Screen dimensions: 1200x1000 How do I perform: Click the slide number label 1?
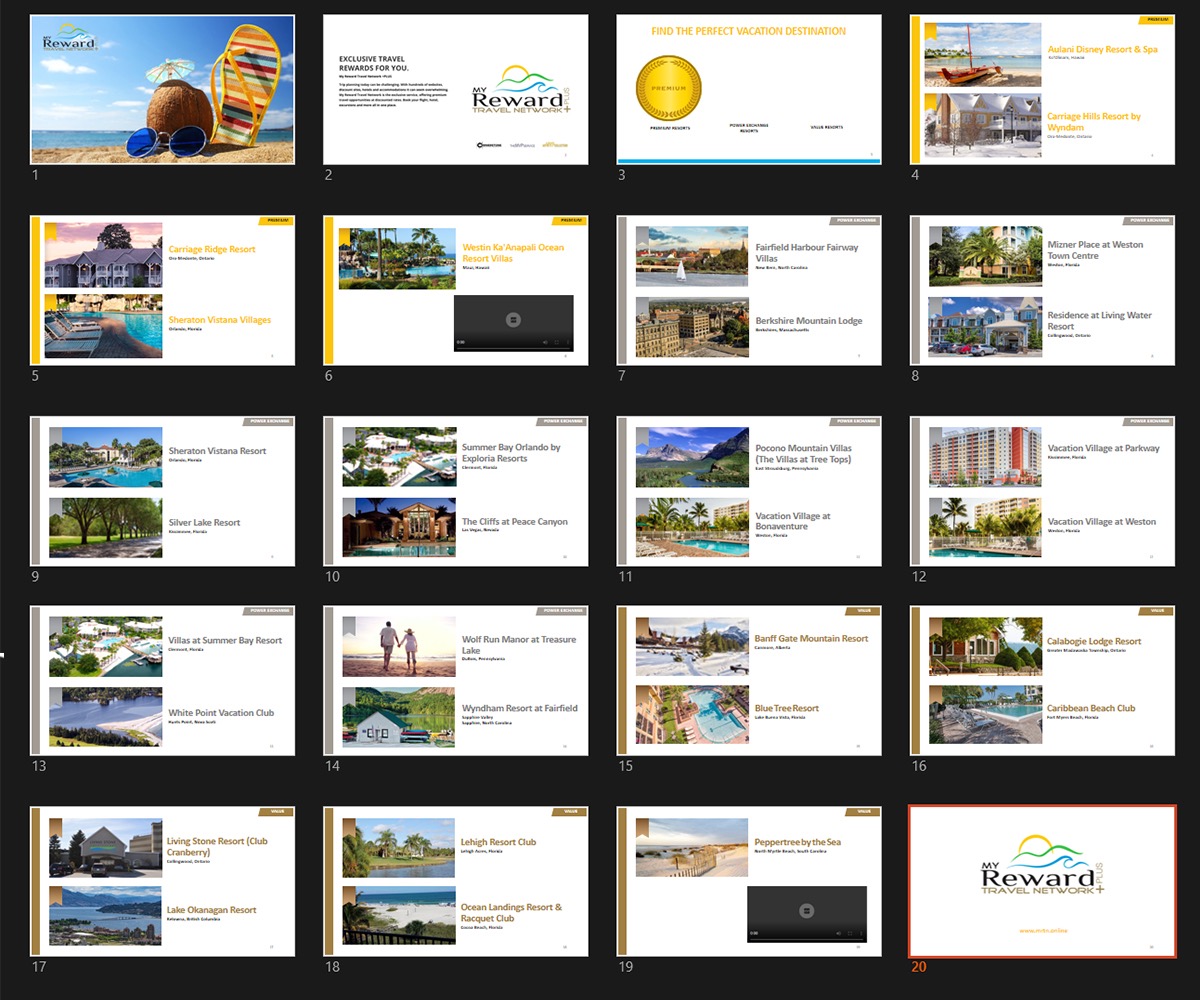[35, 175]
